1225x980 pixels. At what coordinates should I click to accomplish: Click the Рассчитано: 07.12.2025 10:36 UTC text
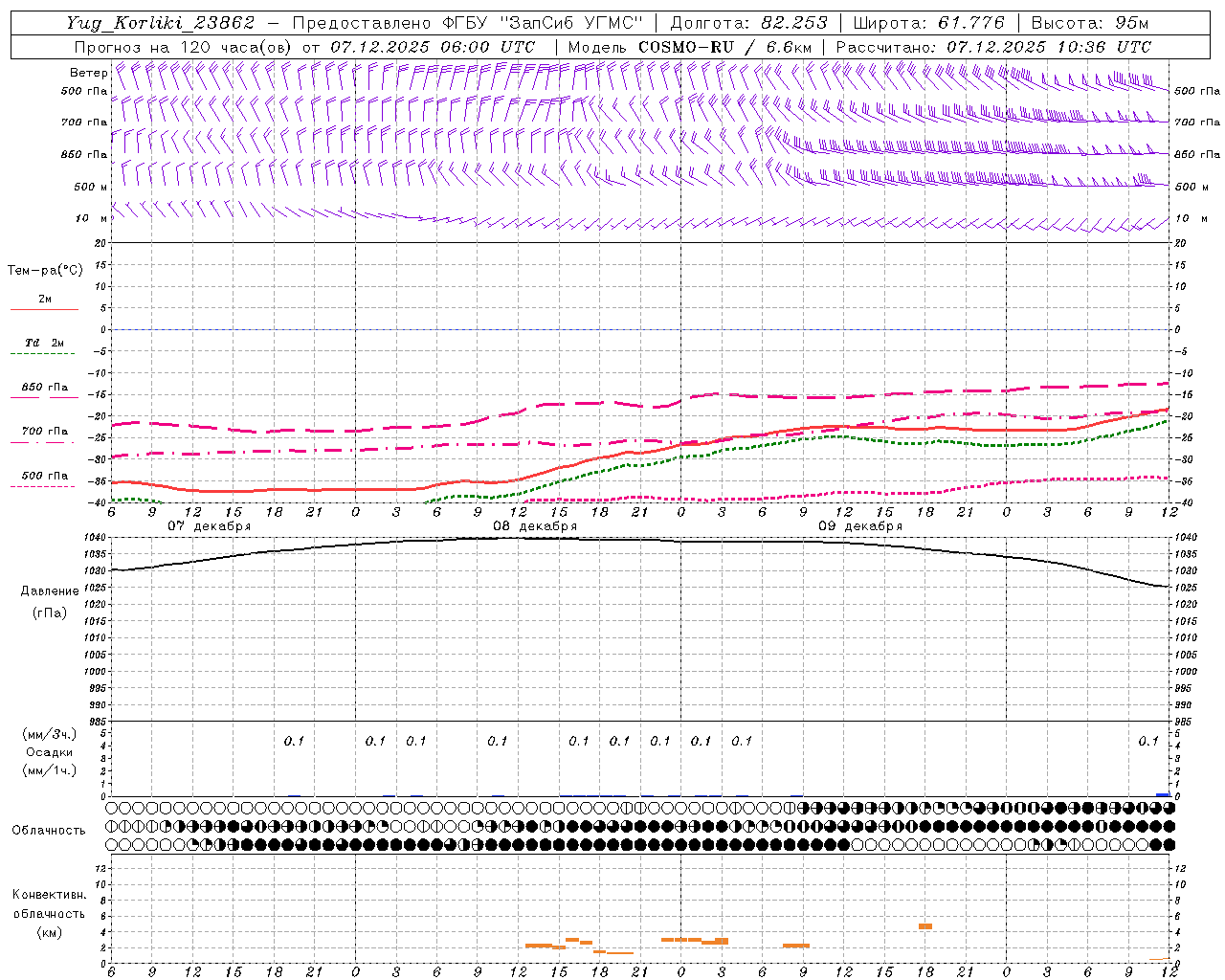click(993, 47)
